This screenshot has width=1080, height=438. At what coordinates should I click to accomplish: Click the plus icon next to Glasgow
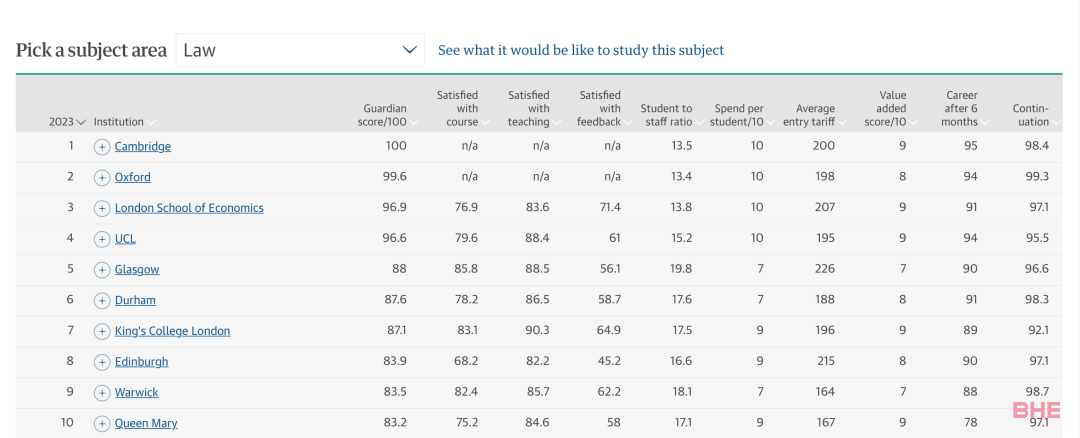[x=102, y=270]
